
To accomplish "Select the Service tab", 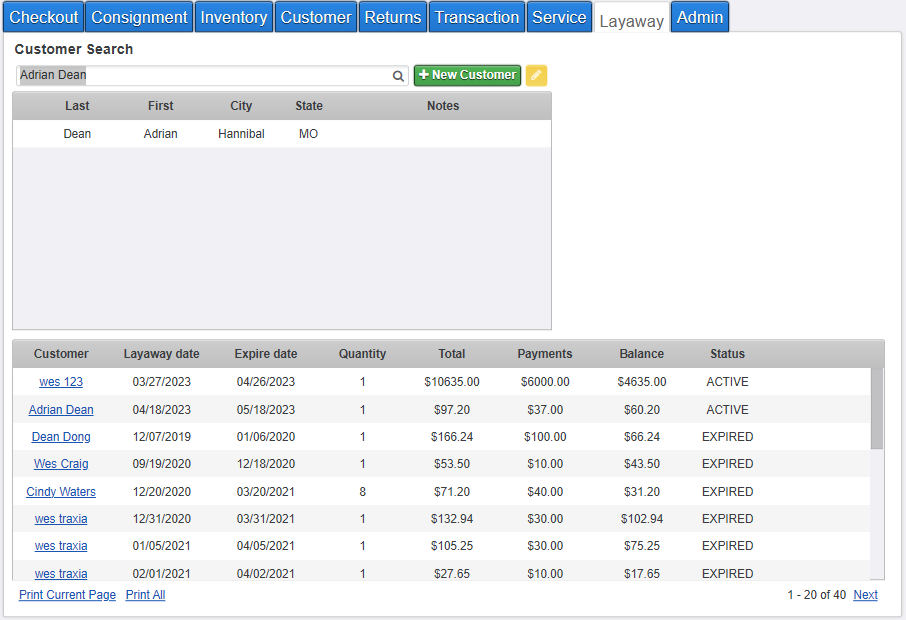I will (559, 17).
